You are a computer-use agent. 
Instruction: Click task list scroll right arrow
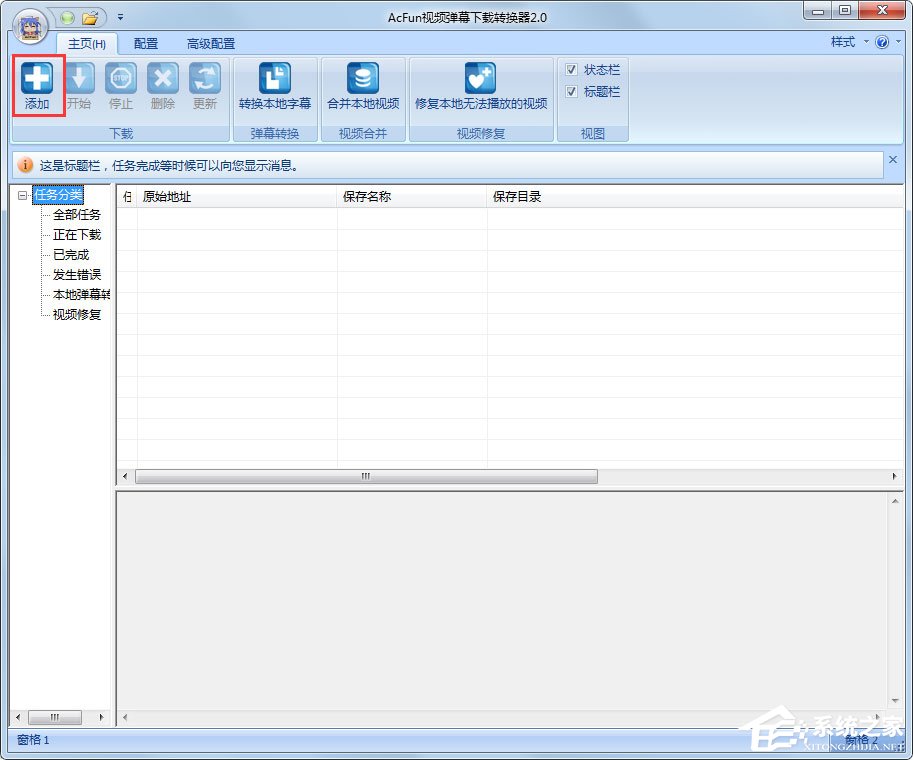tap(894, 476)
